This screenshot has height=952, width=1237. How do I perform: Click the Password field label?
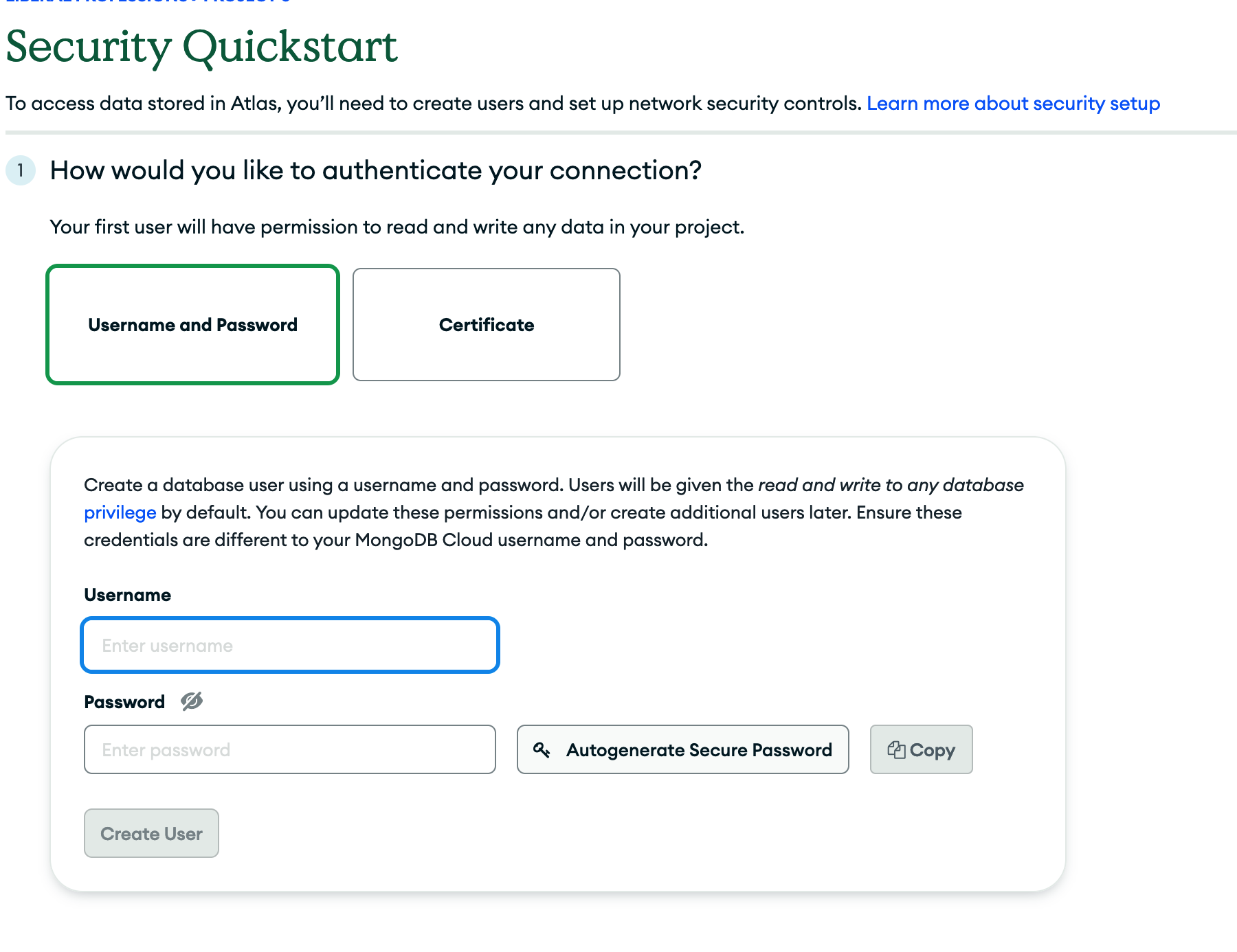pos(124,702)
